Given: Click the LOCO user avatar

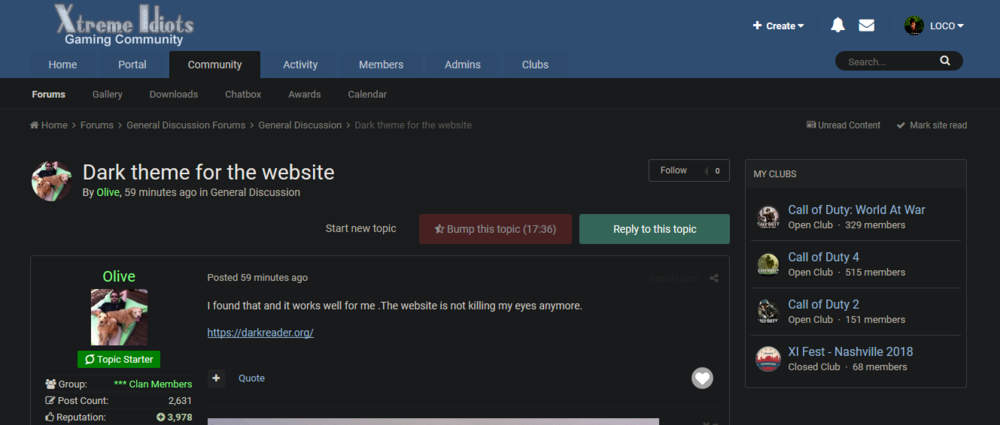Looking at the screenshot, I should point(914,26).
